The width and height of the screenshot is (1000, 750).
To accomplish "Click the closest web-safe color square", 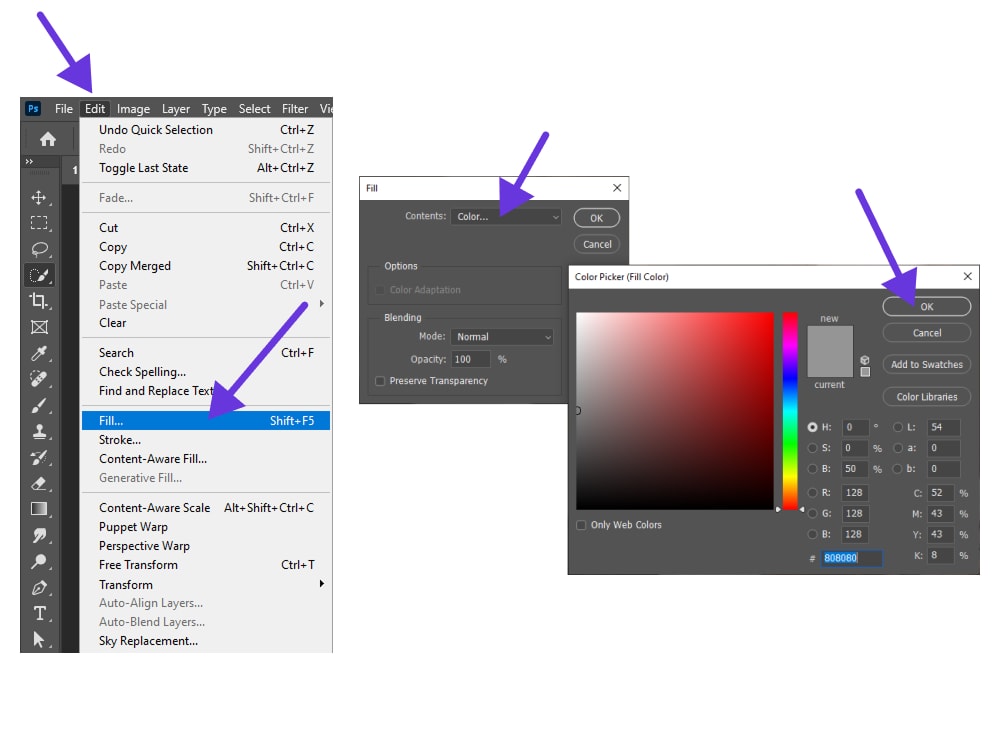I will (x=865, y=372).
